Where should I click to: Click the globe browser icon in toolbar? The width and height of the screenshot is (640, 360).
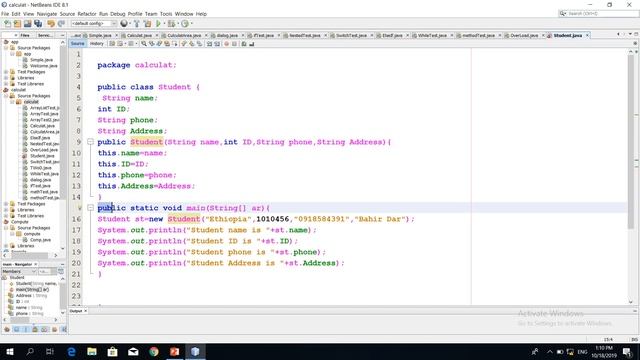tap(124, 24)
